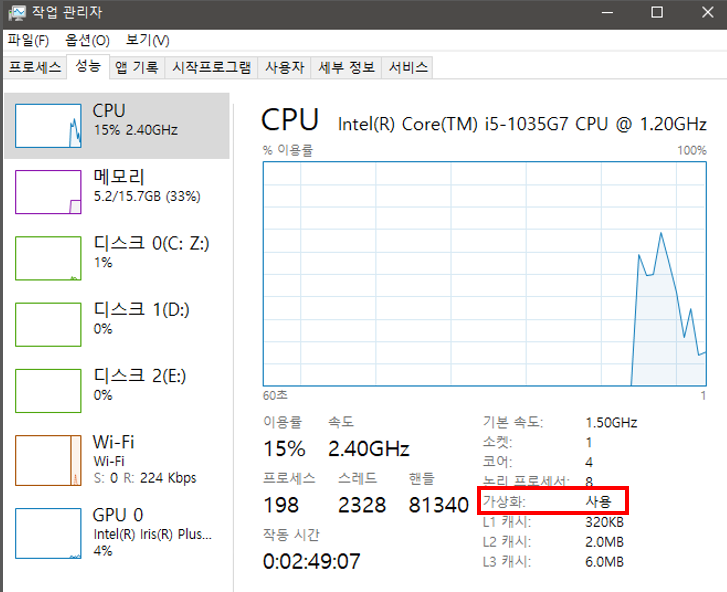Image resolution: width=727 pixels, height=592 pixels.
Task: Select the Wi-Fi network entry
Action: click(117, 460)
